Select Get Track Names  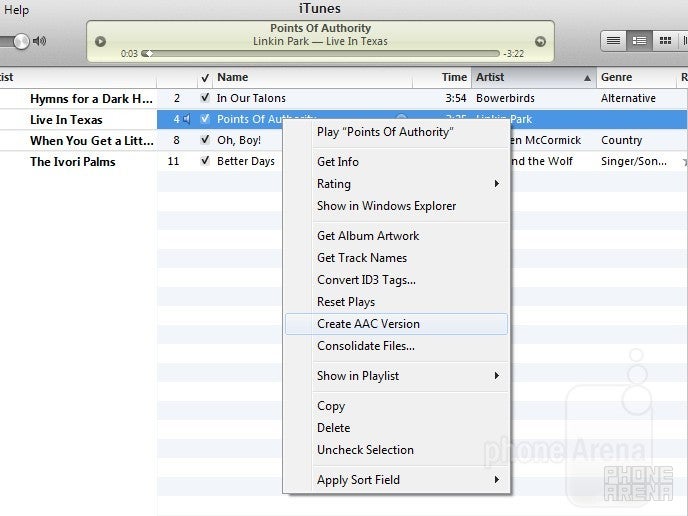396,258
